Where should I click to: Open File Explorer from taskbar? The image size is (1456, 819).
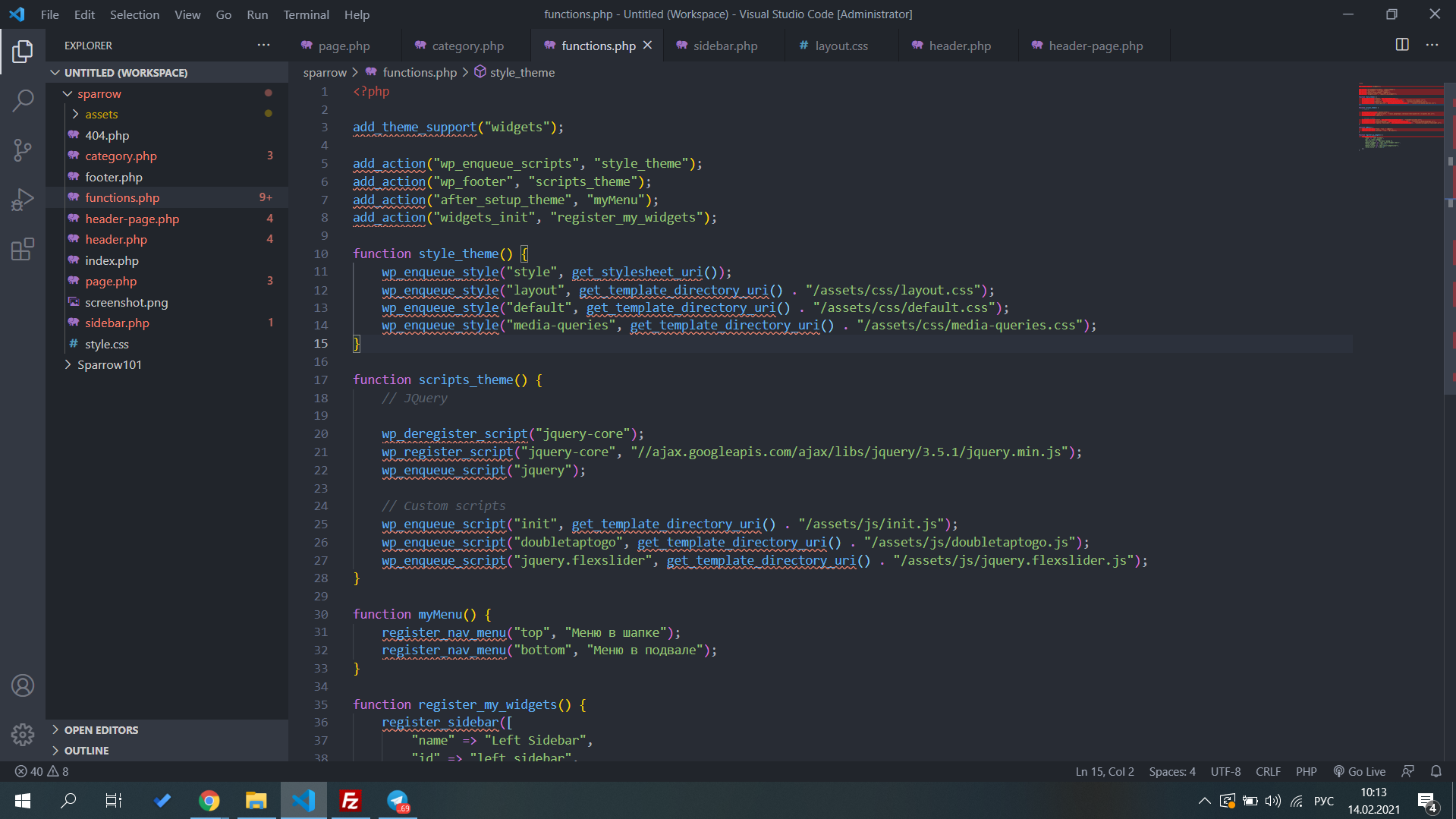tap(256, 801)
